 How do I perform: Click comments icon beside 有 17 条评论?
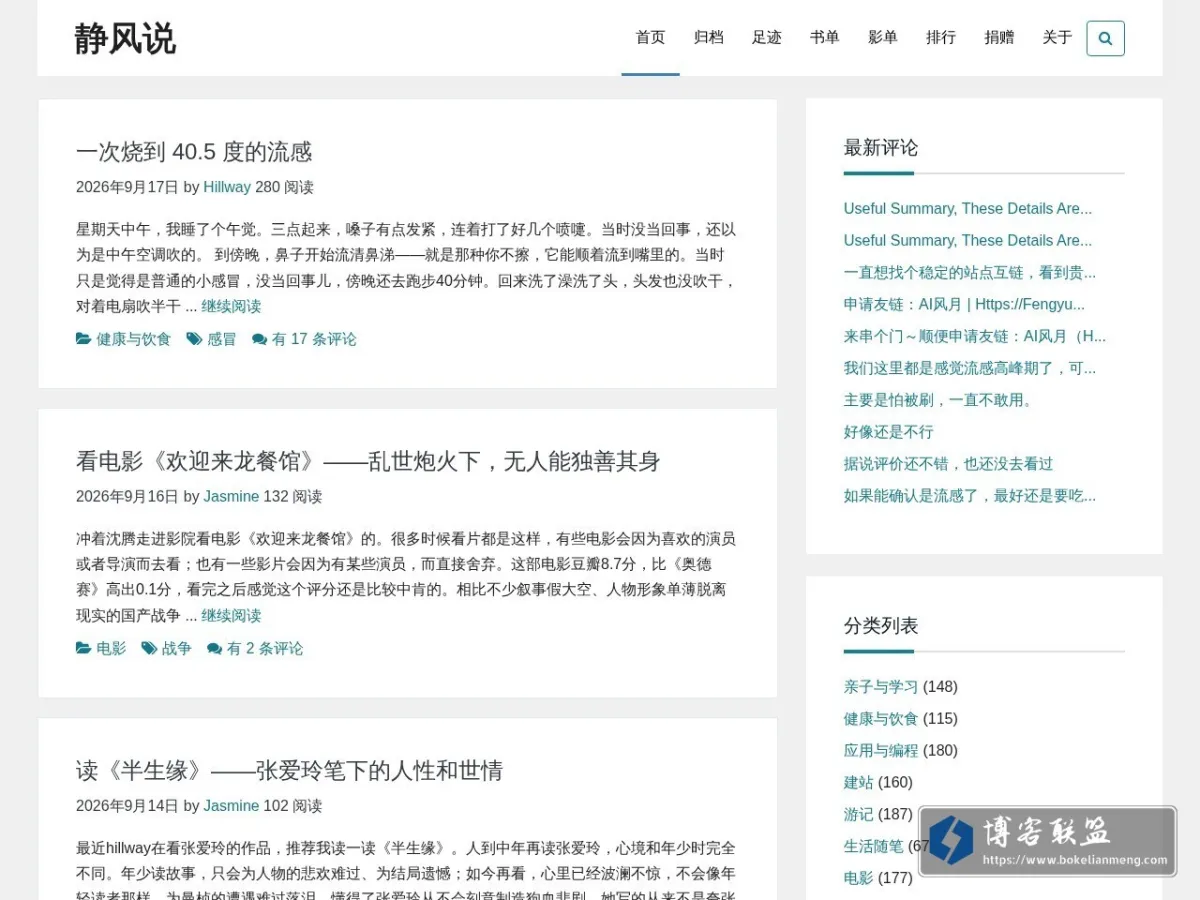pyautogui.click(x=259, y=339)
